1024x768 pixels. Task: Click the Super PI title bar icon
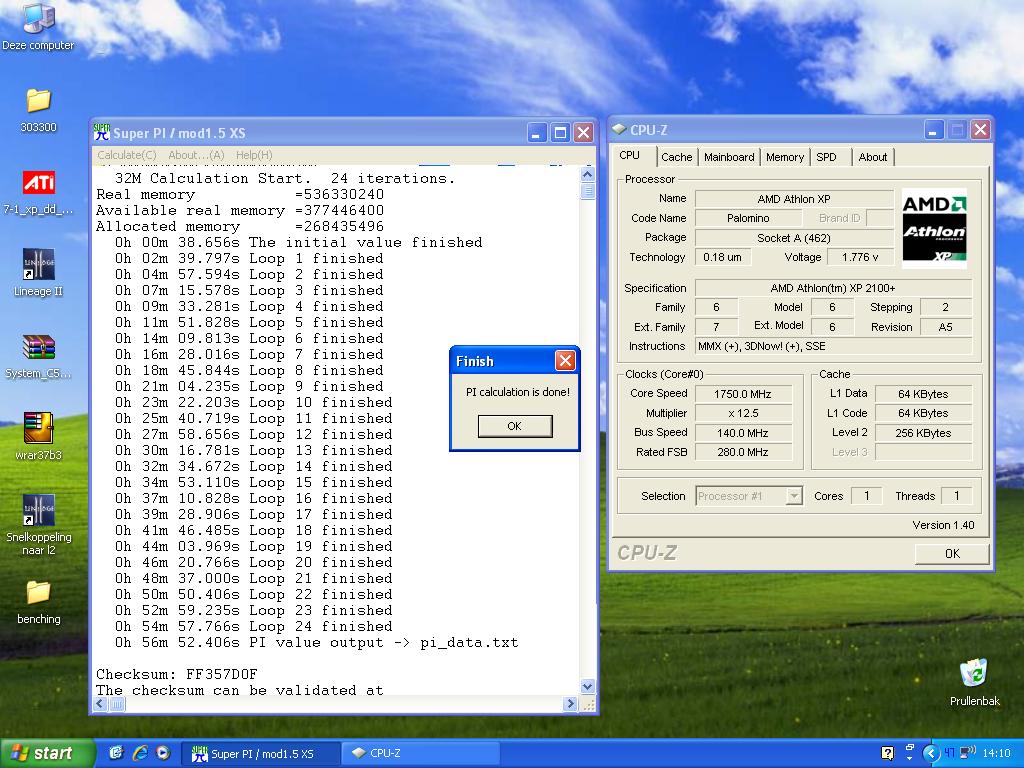tap(101, 133)
